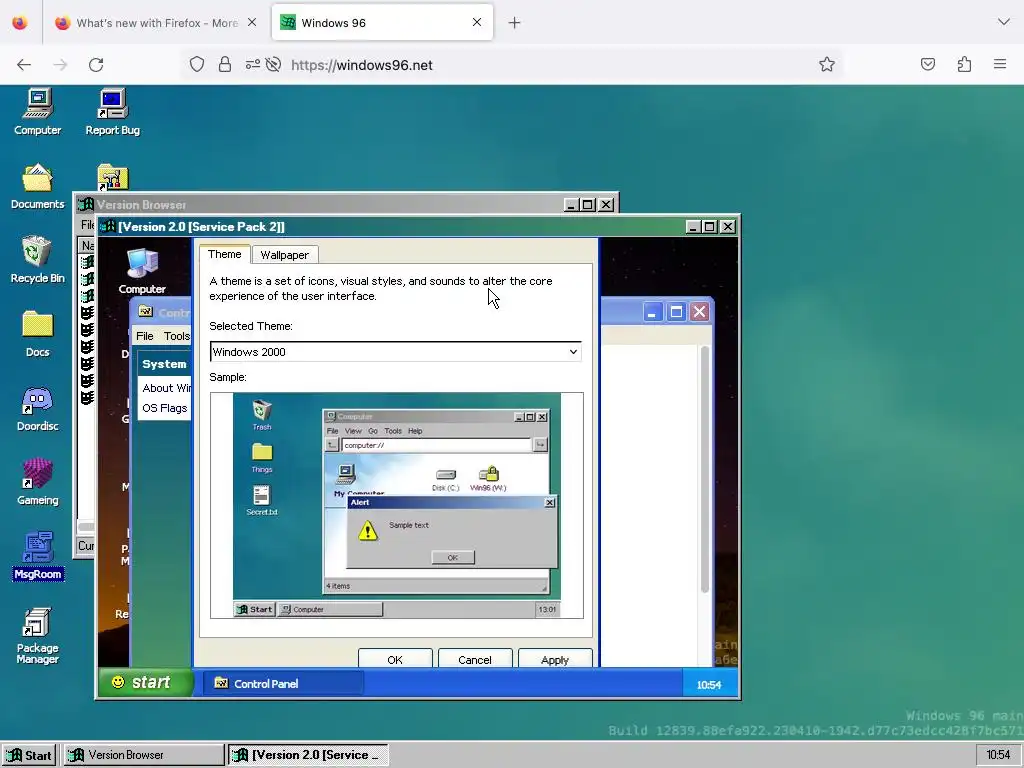Screen dimensions: 1024x768
Task: Reload the page in Firefox
Action: click(x=96, y=65)
